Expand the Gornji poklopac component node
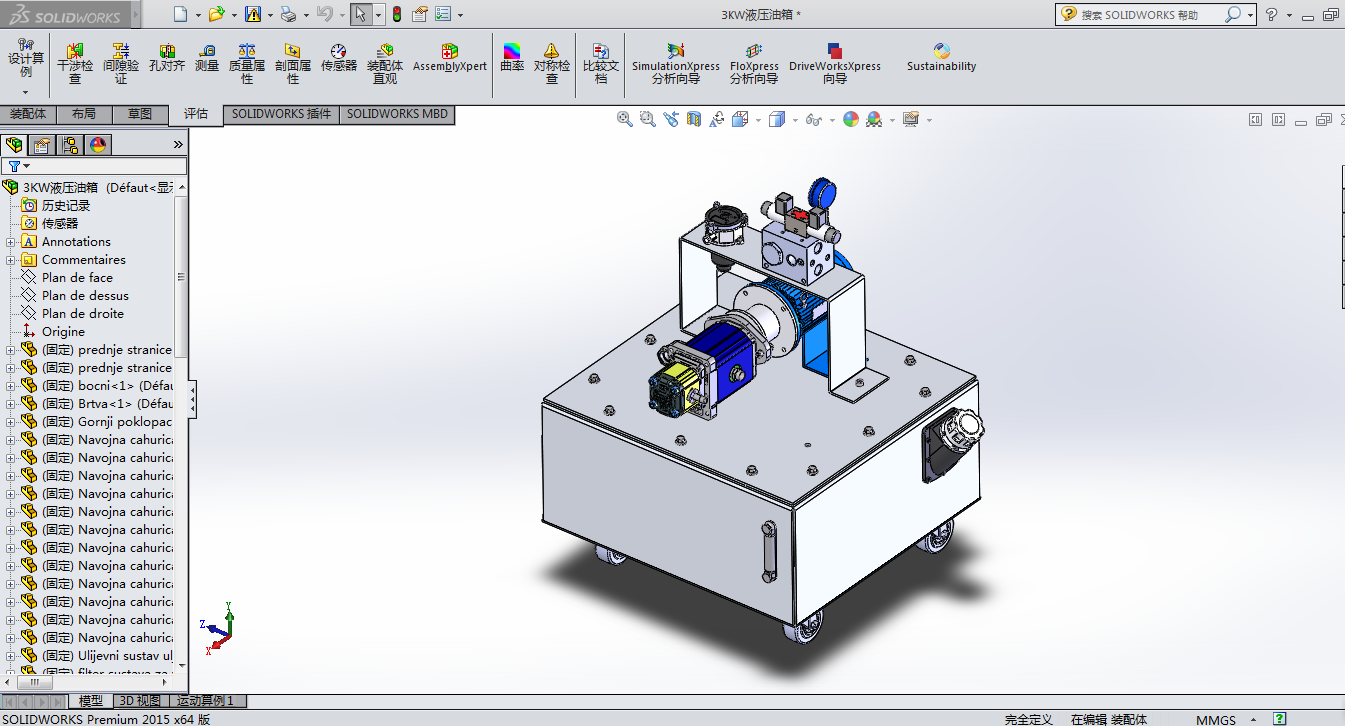Screen dimensions: 1345x726 tap(10, 422)
